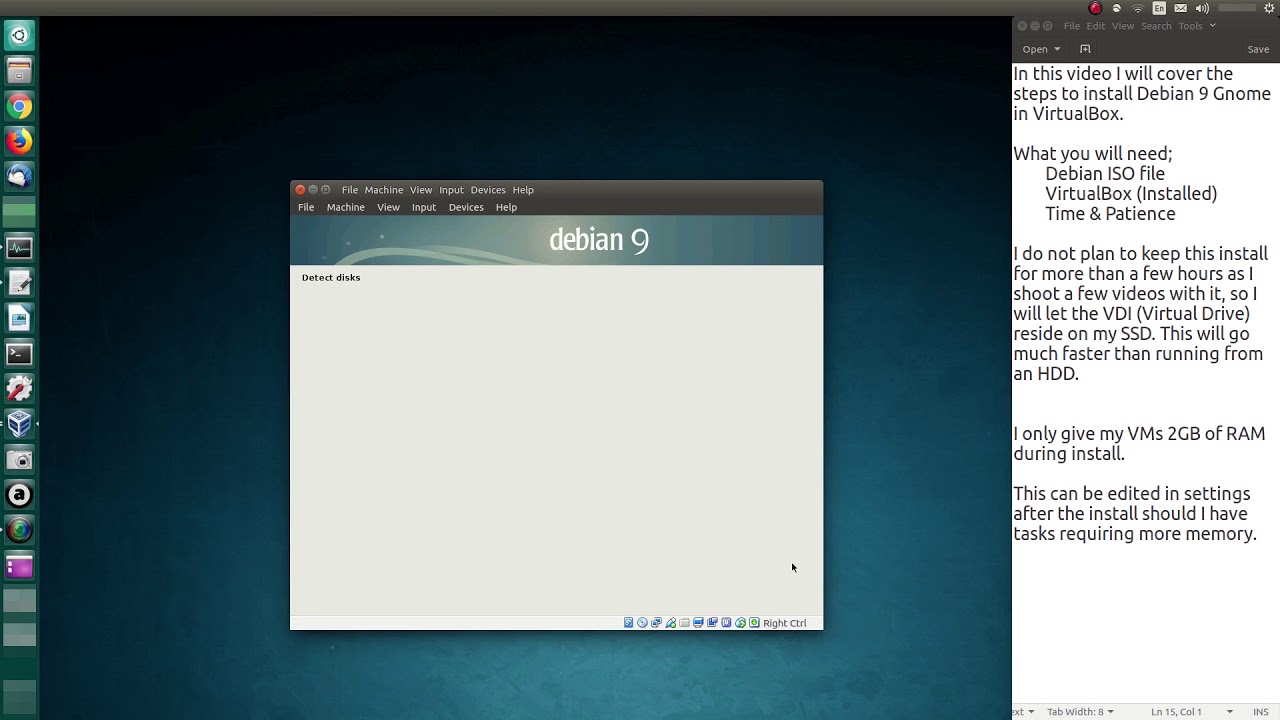This screenshot has width=1280, height=720.
Task: Click the hard disk activity icon in VirtualBox status bar
Action: point(628,623)
